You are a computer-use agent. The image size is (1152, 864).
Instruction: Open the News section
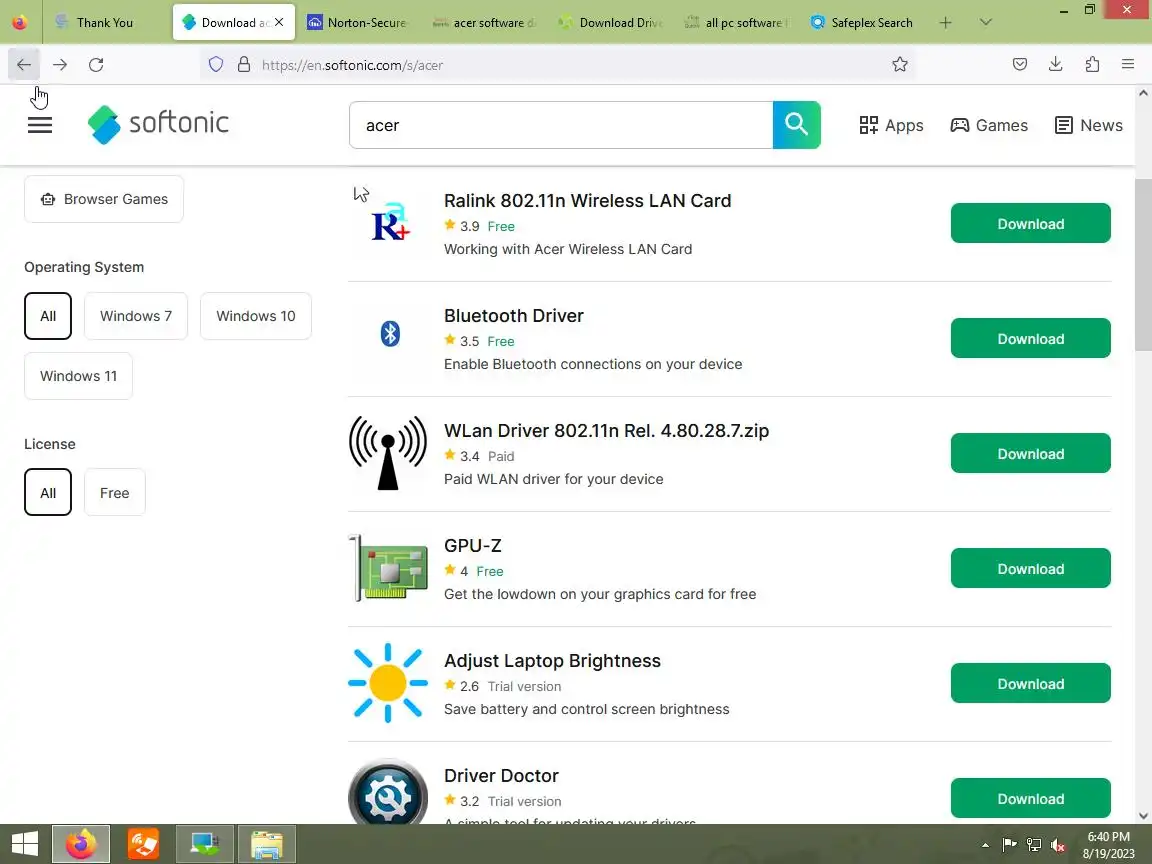coord(1089,125)
